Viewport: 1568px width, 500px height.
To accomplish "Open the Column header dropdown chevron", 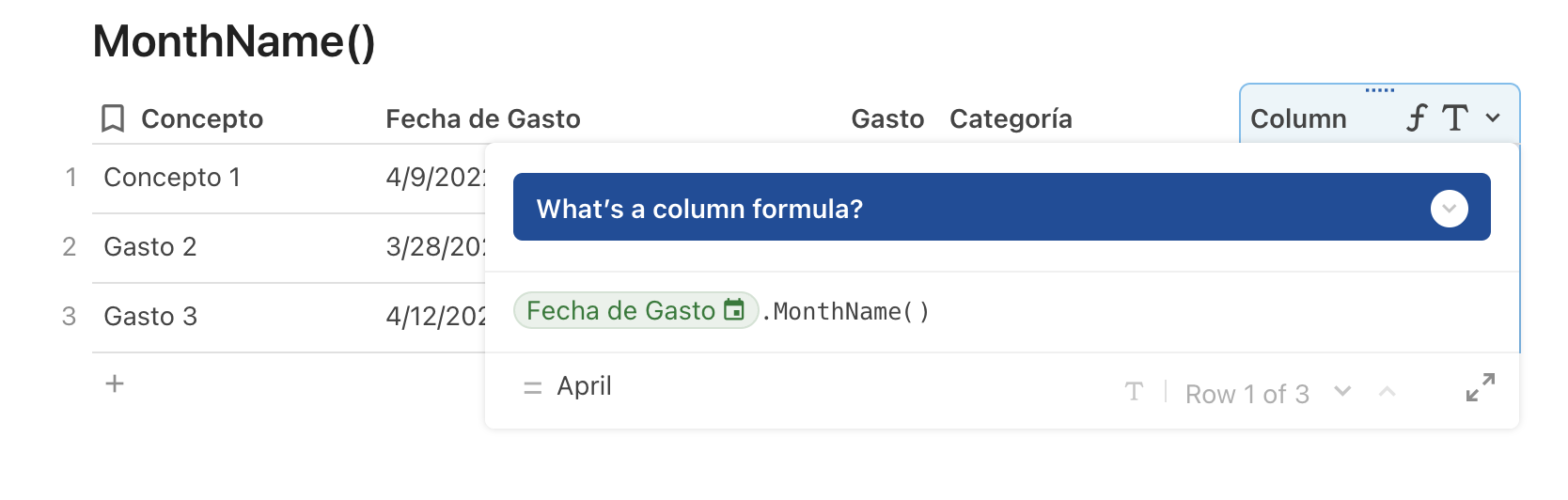I will point(1493,118).
